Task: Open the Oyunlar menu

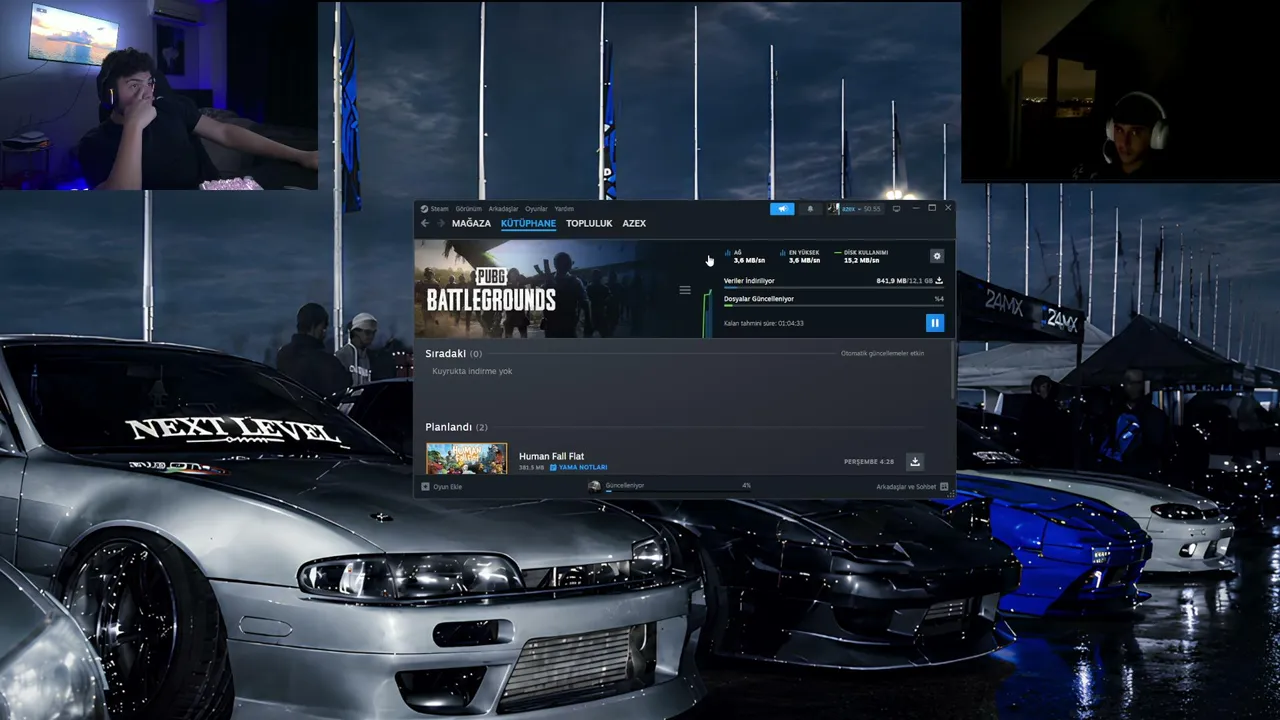Action: (536, 209)
